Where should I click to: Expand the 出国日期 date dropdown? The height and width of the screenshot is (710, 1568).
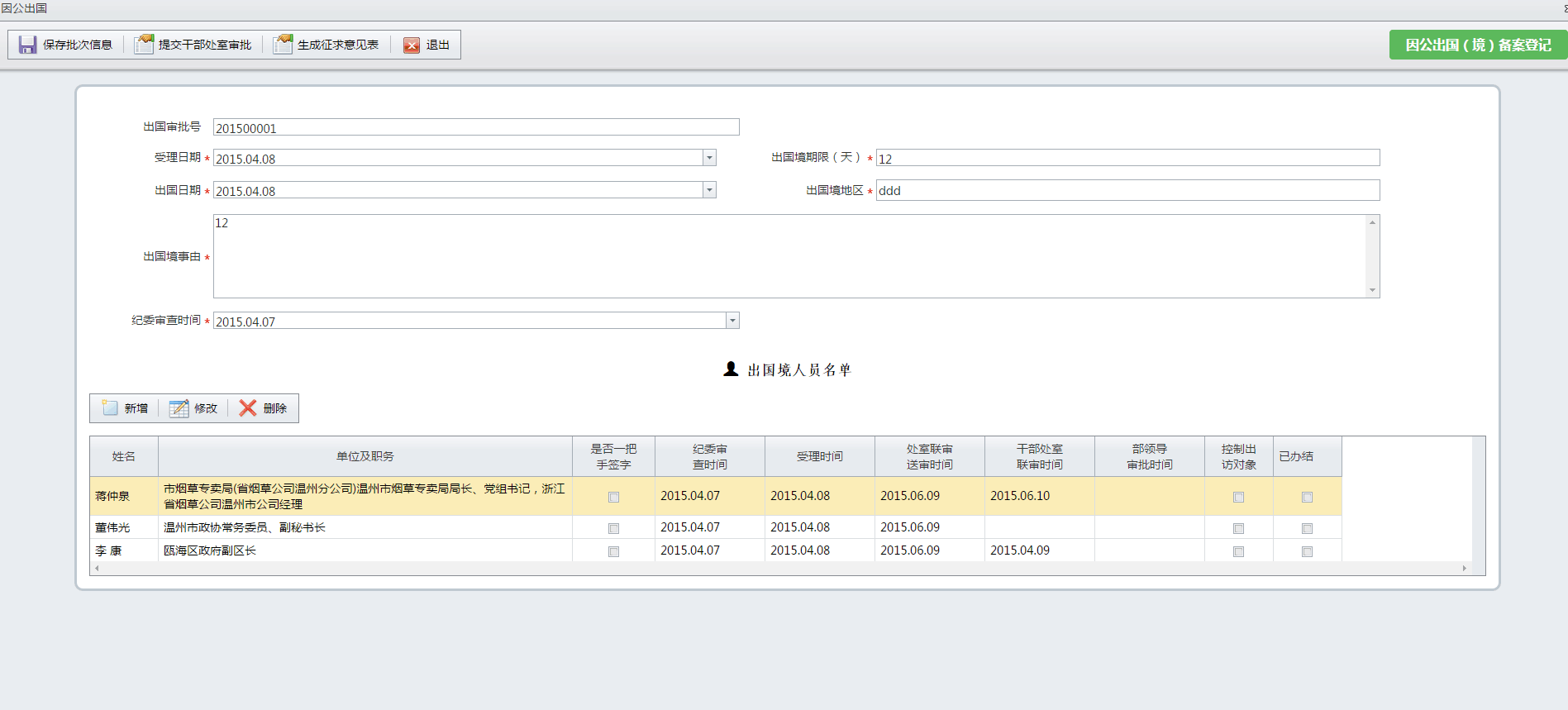pos(709,190)
